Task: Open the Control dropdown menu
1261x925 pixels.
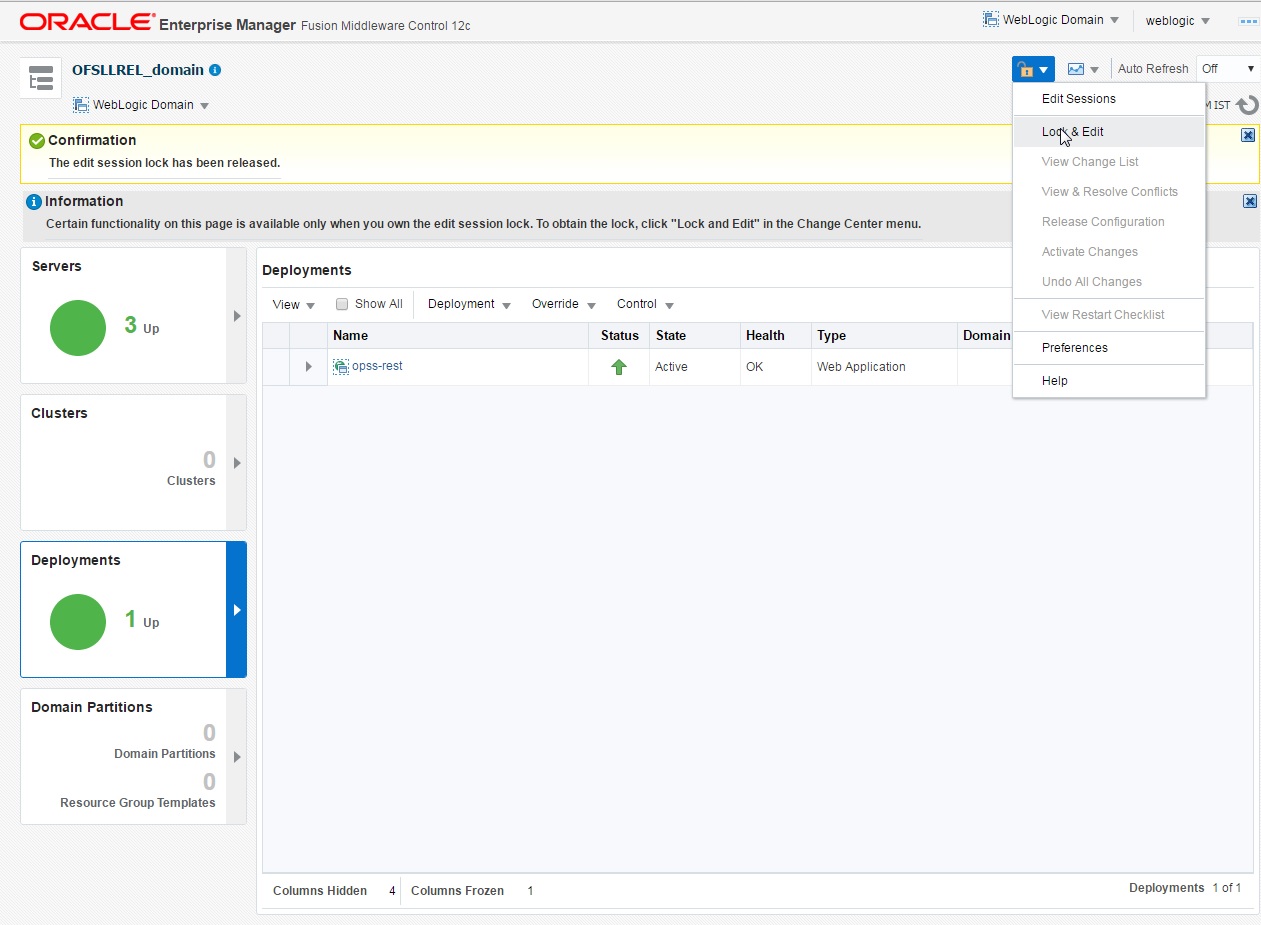Action: click(x=645, y=304)
